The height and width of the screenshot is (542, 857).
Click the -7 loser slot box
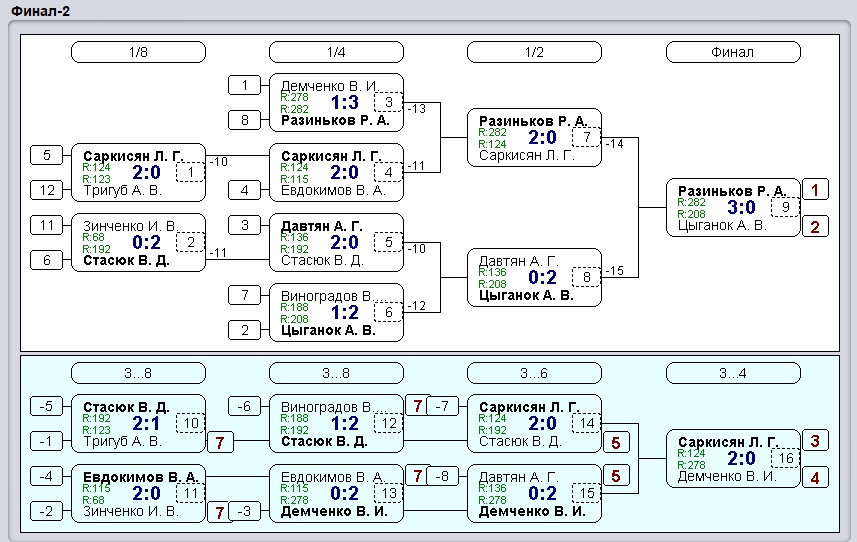click(x=442, y=406)
